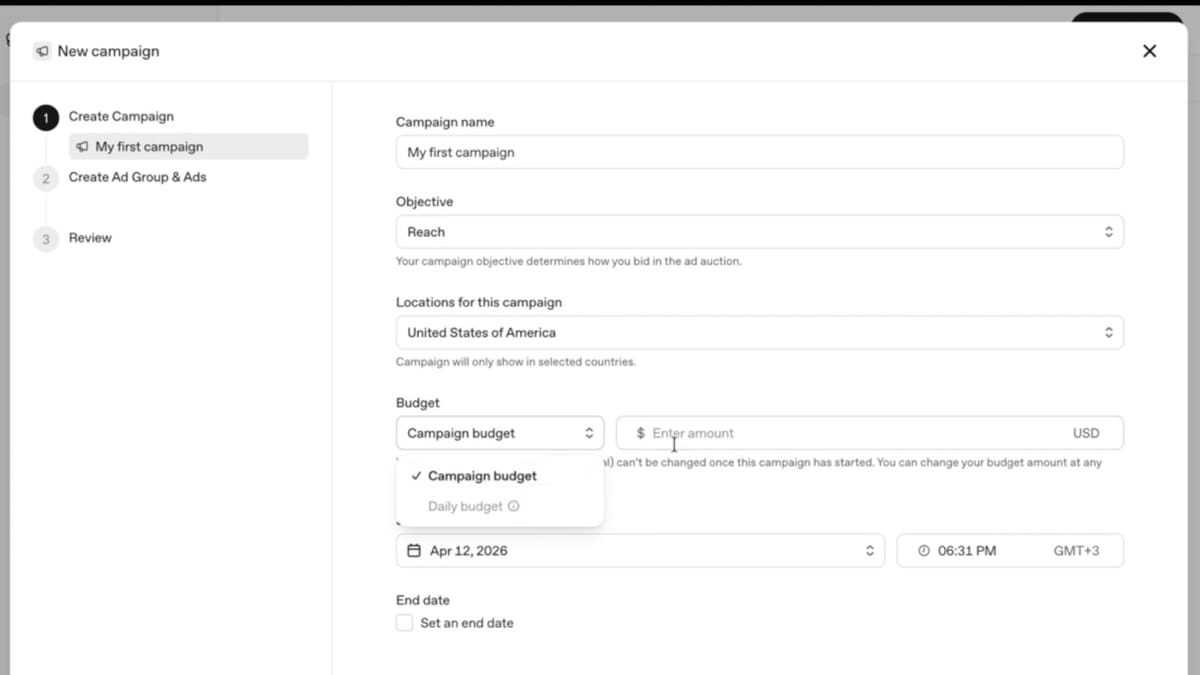Click "Create Ad Group & Ads" step
This screenshot has width=1200, height=675.
point(137,176)
